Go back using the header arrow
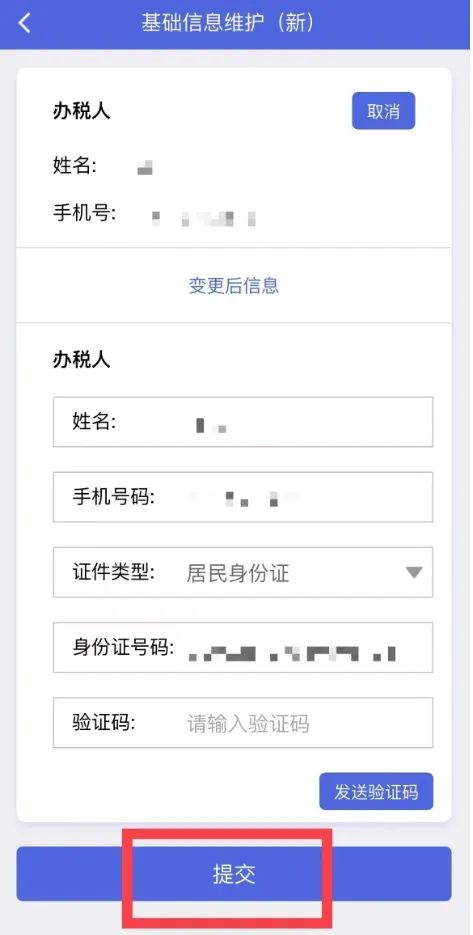 pos(24,23)
